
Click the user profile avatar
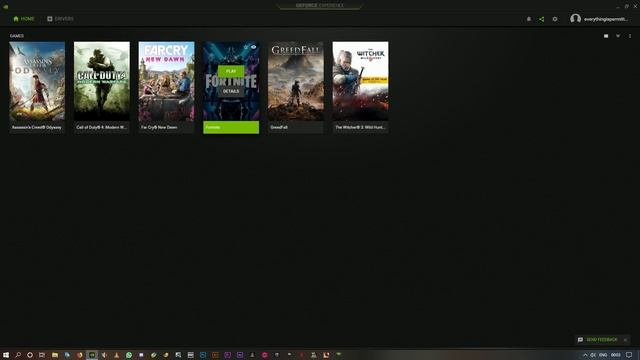(576, 19)
